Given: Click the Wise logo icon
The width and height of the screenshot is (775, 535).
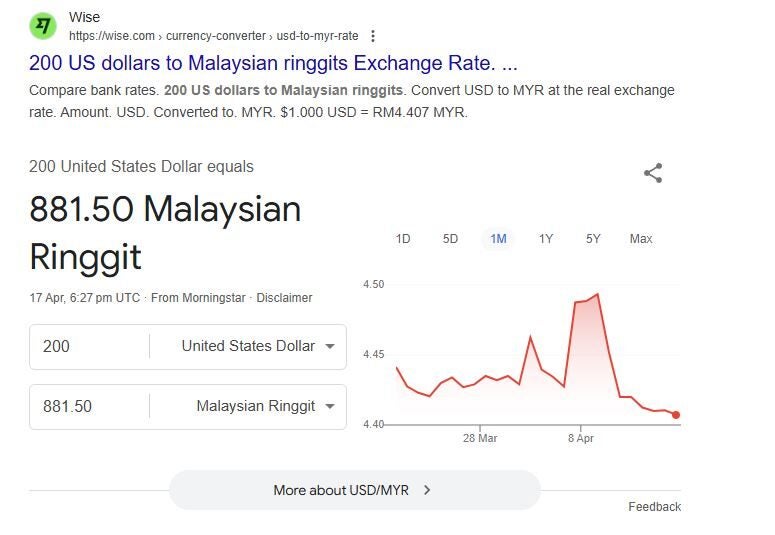Looking at the screenshot, I should [43, 26].
